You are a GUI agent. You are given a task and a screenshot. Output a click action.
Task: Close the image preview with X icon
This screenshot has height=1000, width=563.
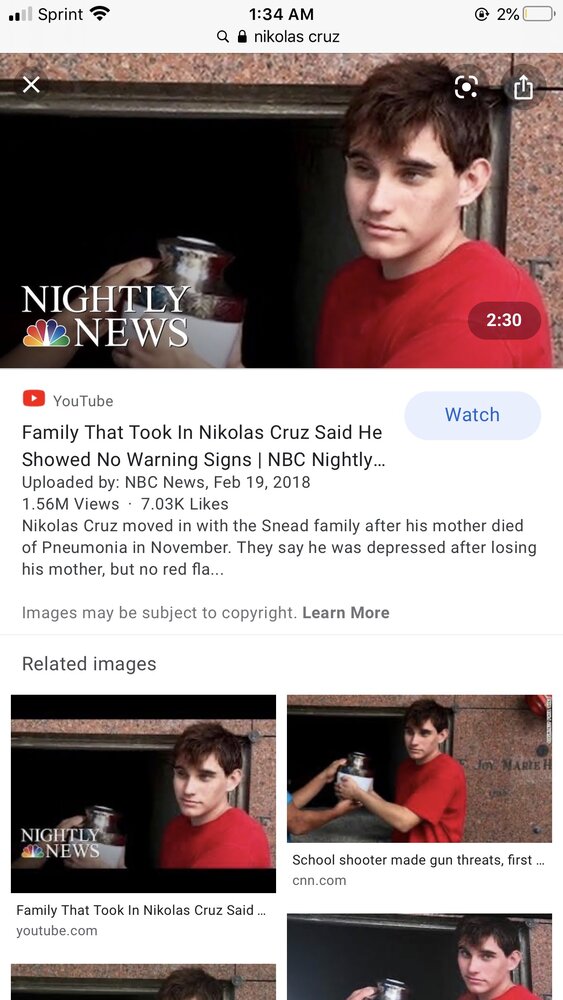(x=31, y=85)
